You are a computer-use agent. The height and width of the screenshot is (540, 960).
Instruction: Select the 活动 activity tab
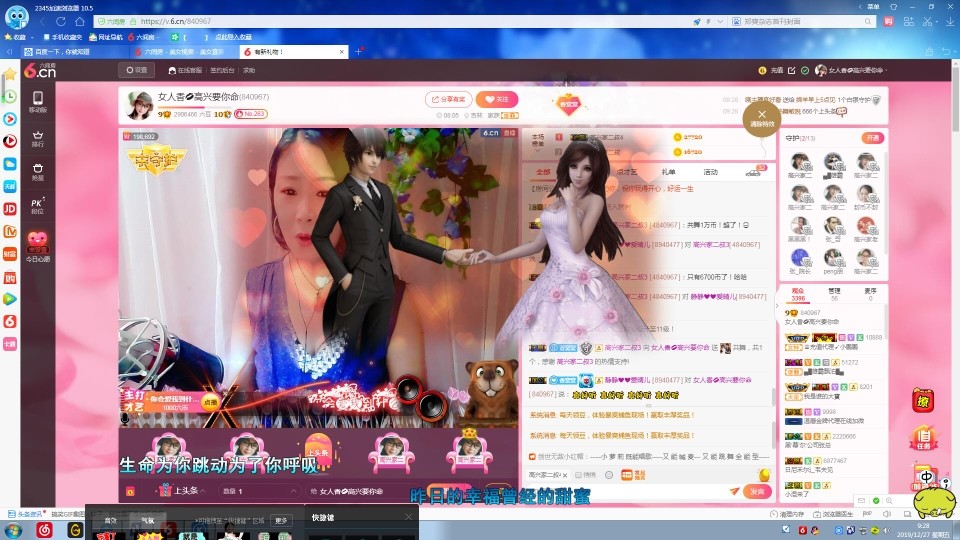coord(710,172)
